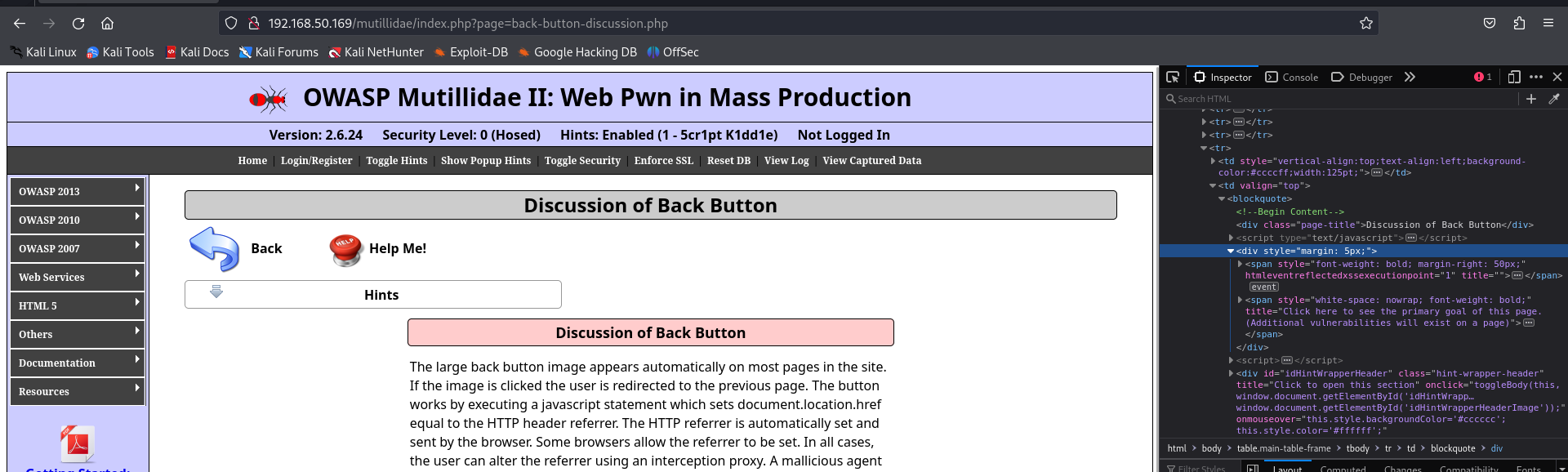
Task: Click Show Popup Hints link
Action: click(486, 161)
